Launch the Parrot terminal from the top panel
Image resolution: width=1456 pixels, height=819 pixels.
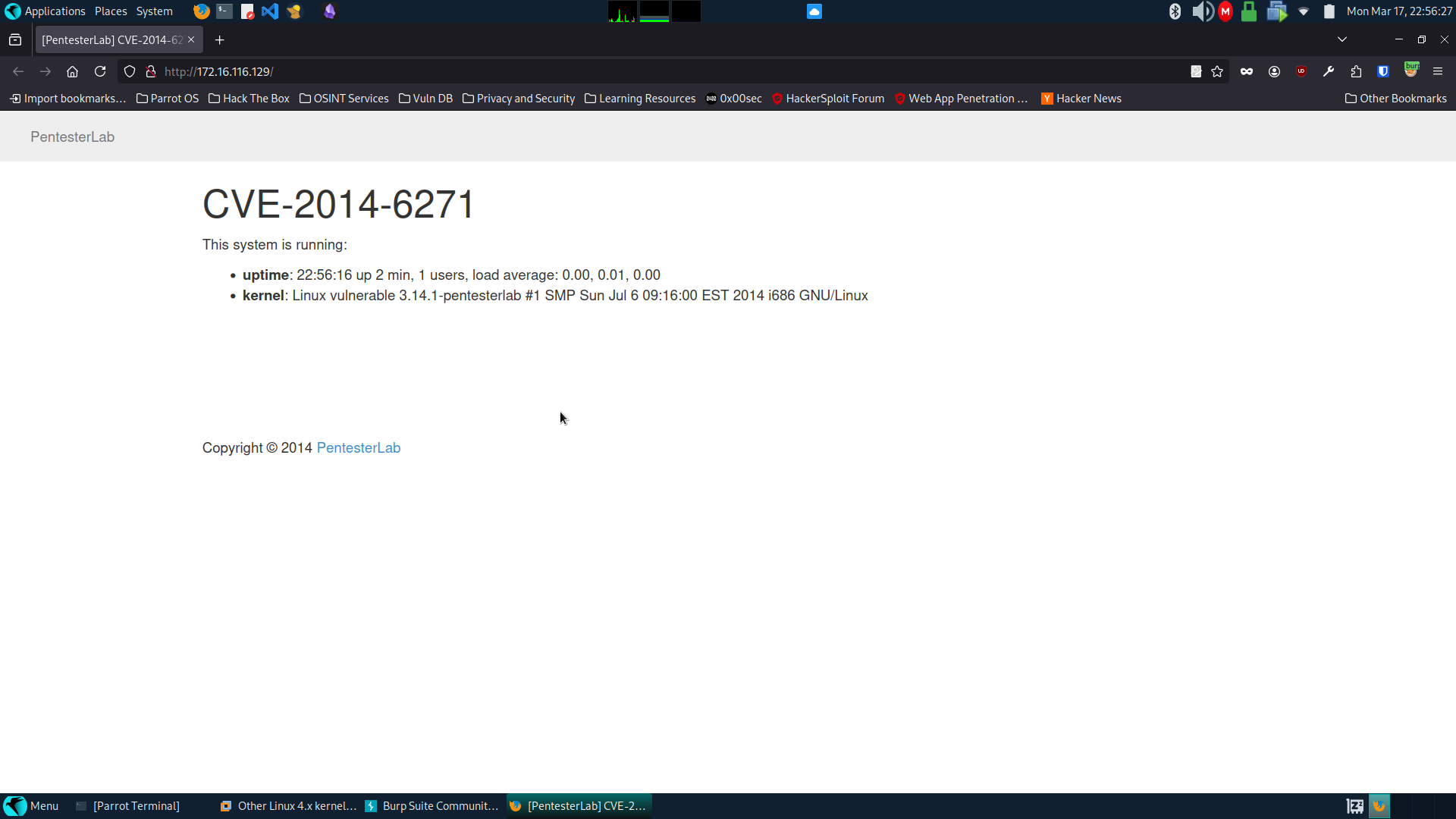223,11
